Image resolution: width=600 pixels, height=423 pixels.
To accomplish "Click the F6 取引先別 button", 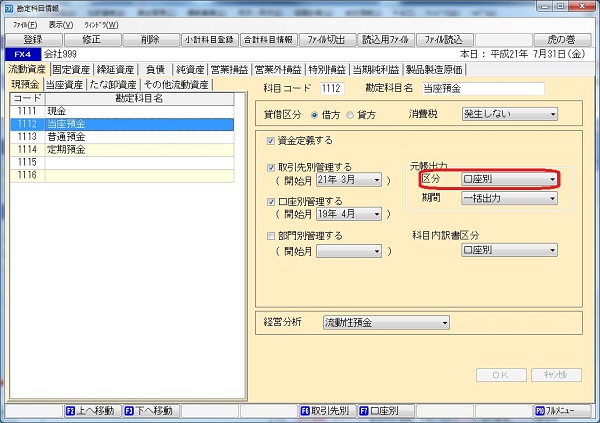I will [327, 411].
